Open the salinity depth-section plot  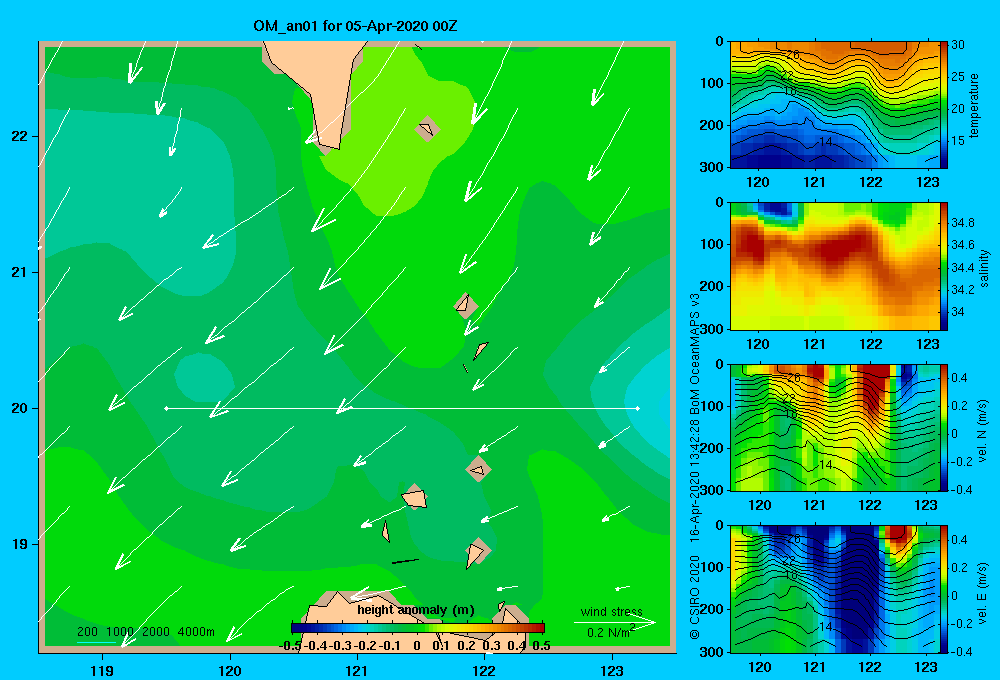tap(834, 266)
